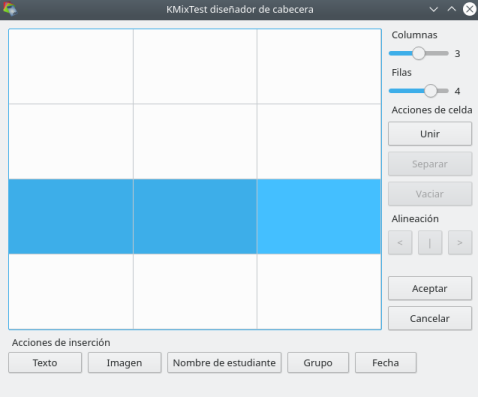Select the middle highlighted cell in third row
This screenshot has height=397, width=478.
click(x=195, y=217)
